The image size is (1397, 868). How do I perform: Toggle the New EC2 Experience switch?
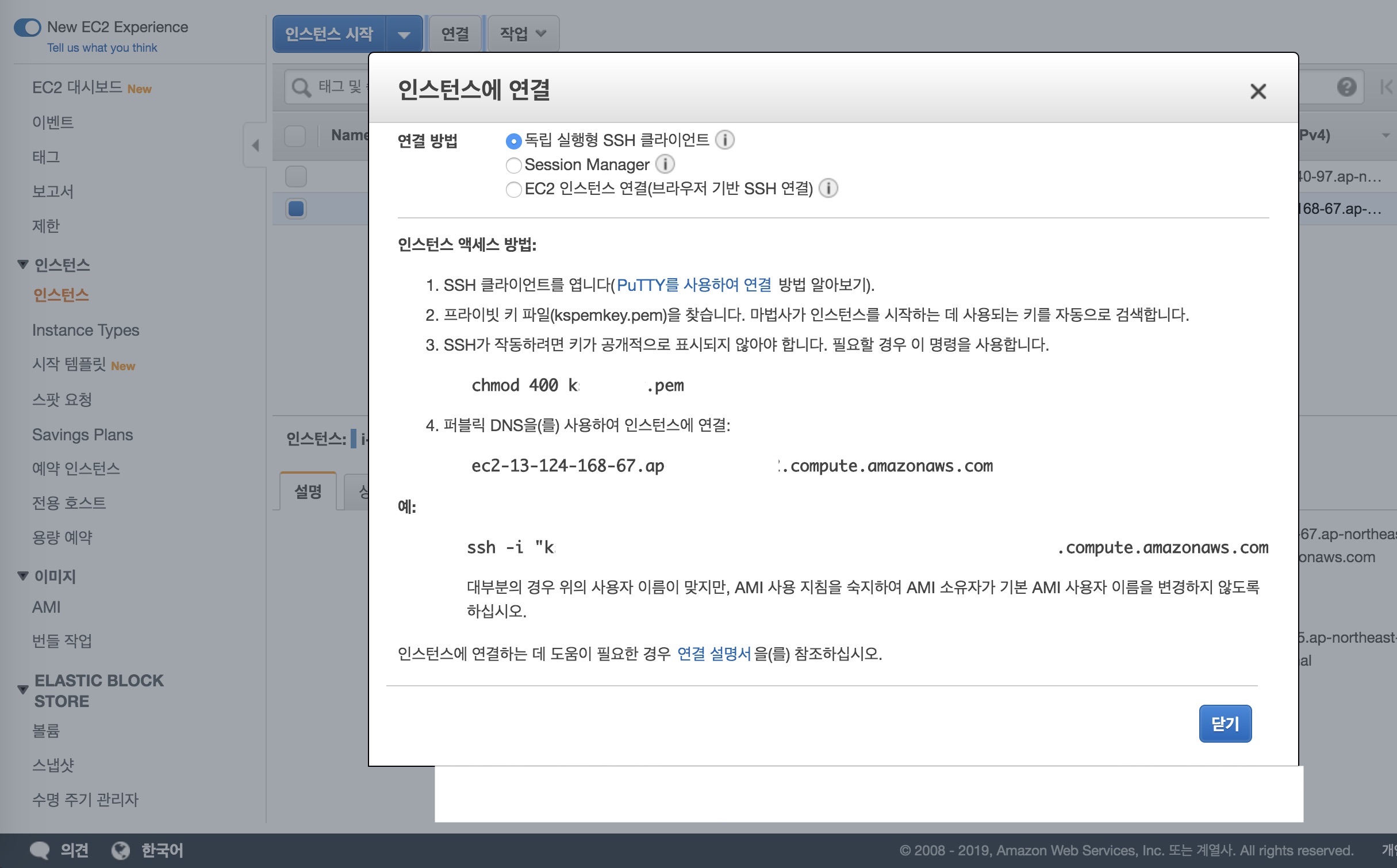point(28,27)
